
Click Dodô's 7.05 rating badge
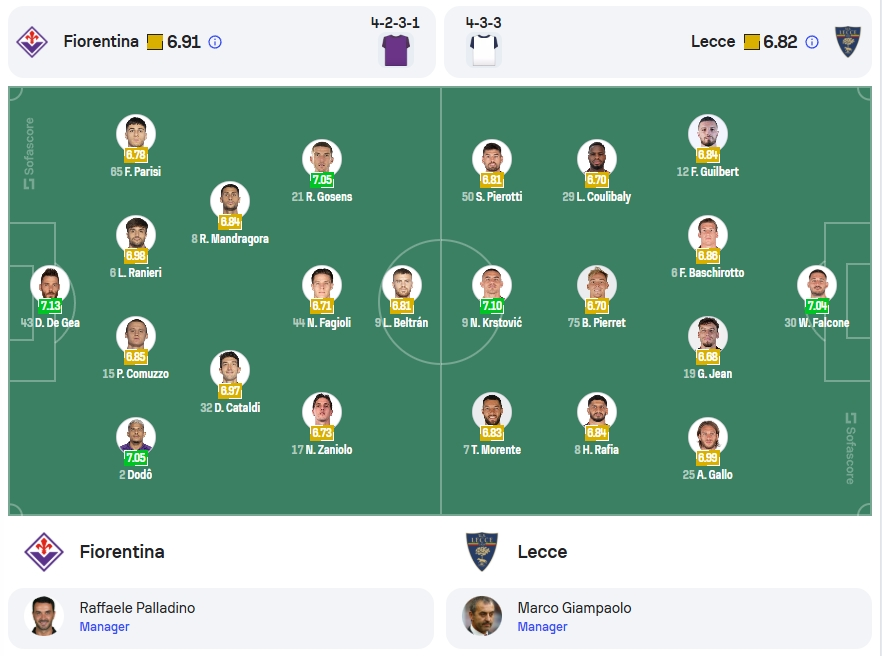pos(136,457)
